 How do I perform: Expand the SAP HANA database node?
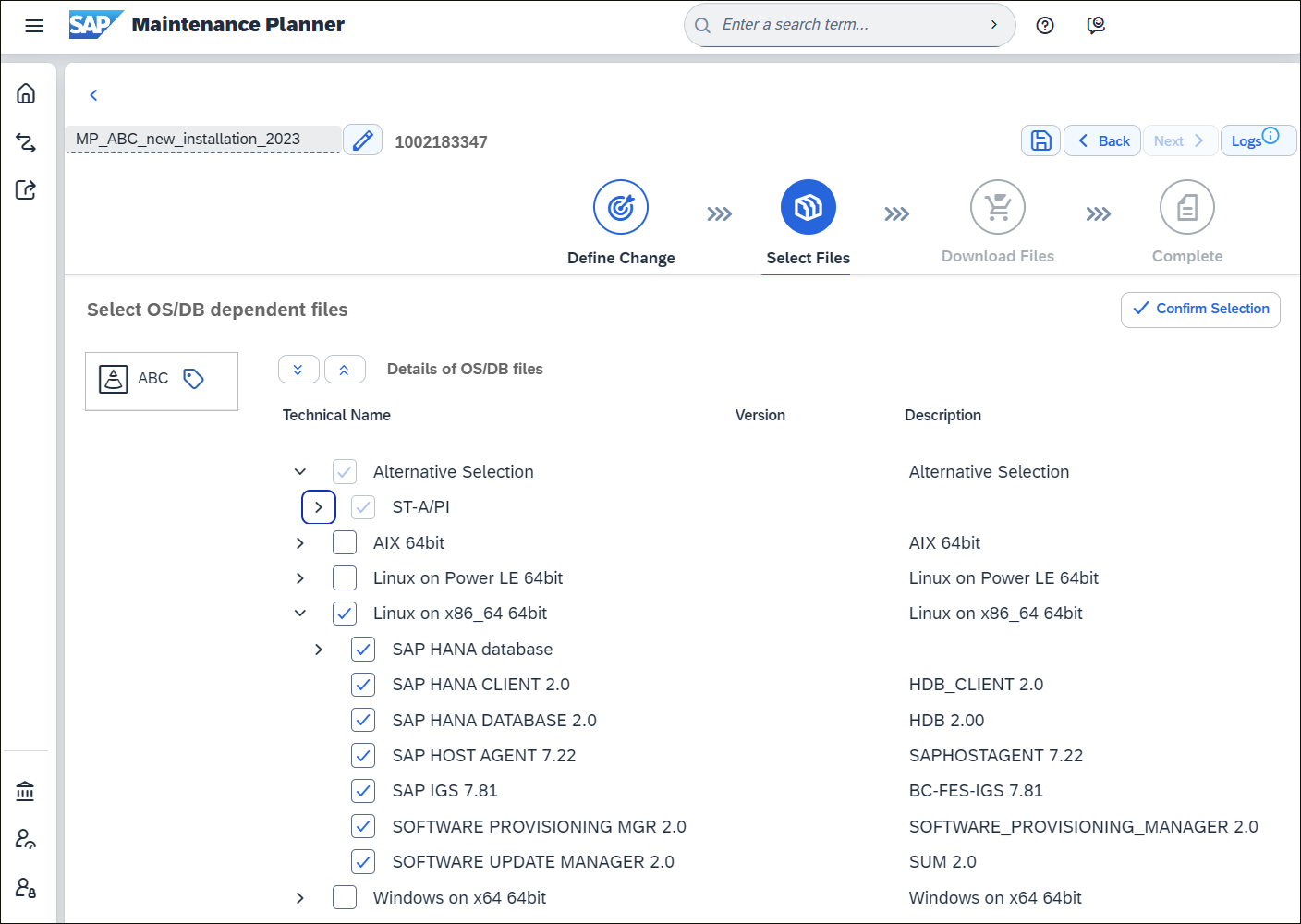tap(319, 650)
